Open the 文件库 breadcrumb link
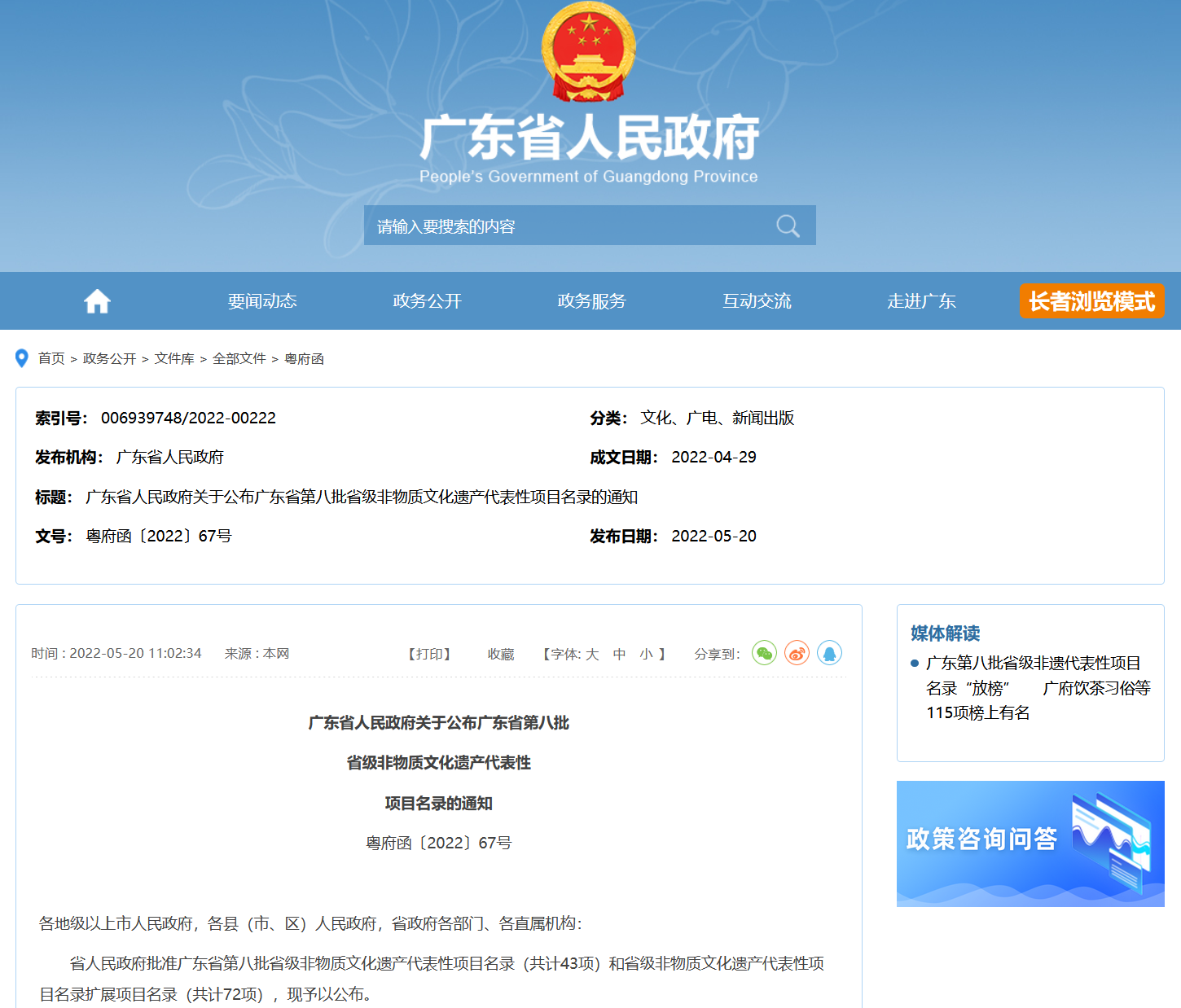 pos(174,358)
